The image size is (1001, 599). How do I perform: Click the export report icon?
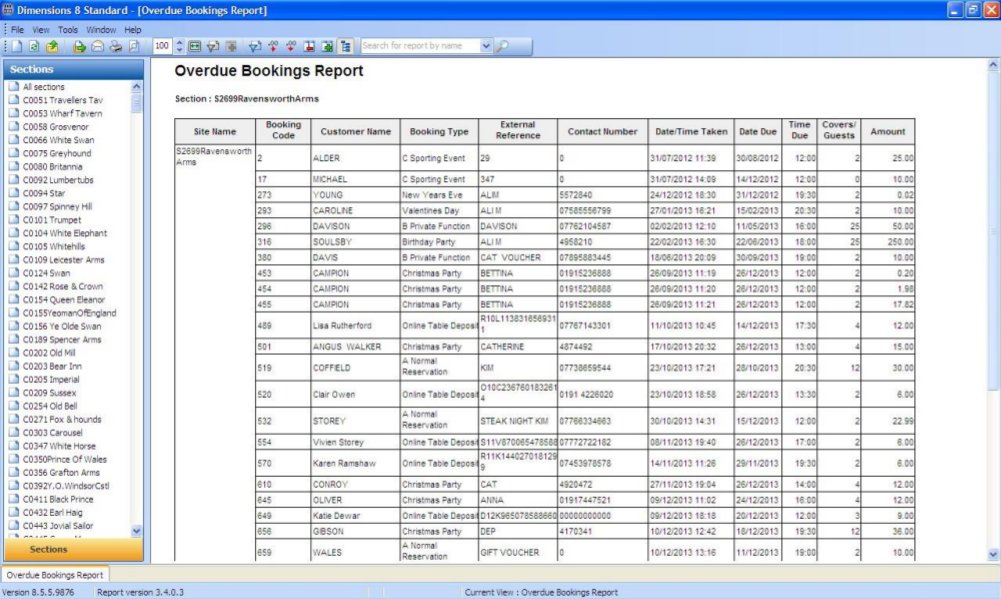coord(52,46)
